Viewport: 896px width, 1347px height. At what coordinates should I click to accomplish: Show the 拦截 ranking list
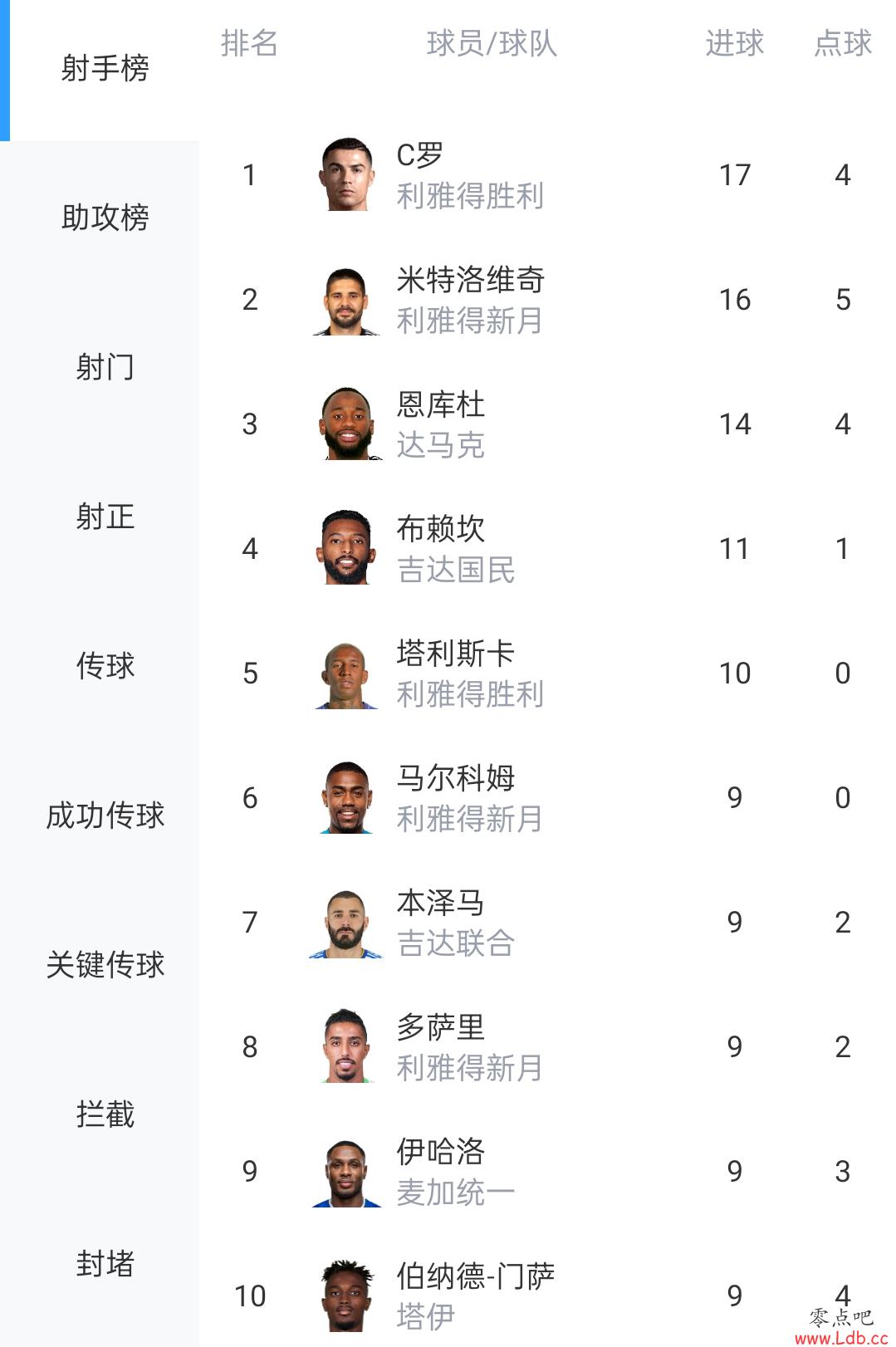tap(105, 1114)
